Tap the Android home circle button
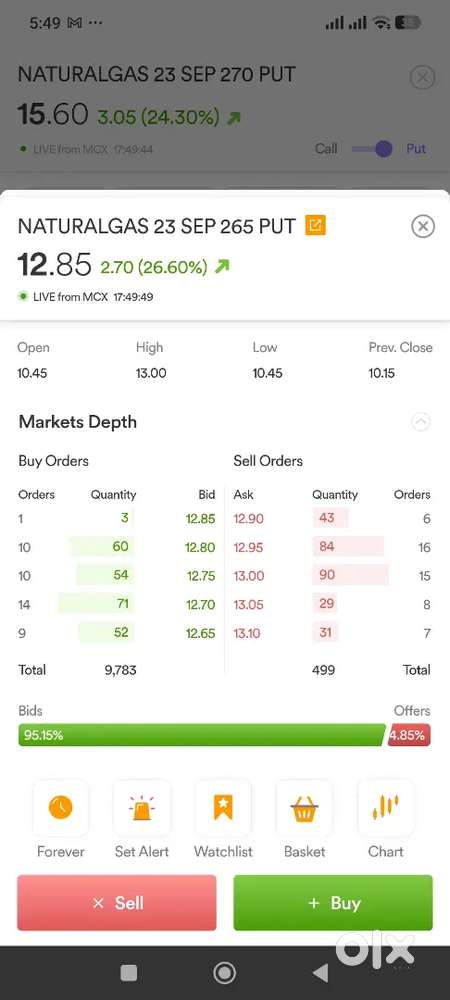The image size is (450, 1000). pyautogui.click(x=224, y=973)
